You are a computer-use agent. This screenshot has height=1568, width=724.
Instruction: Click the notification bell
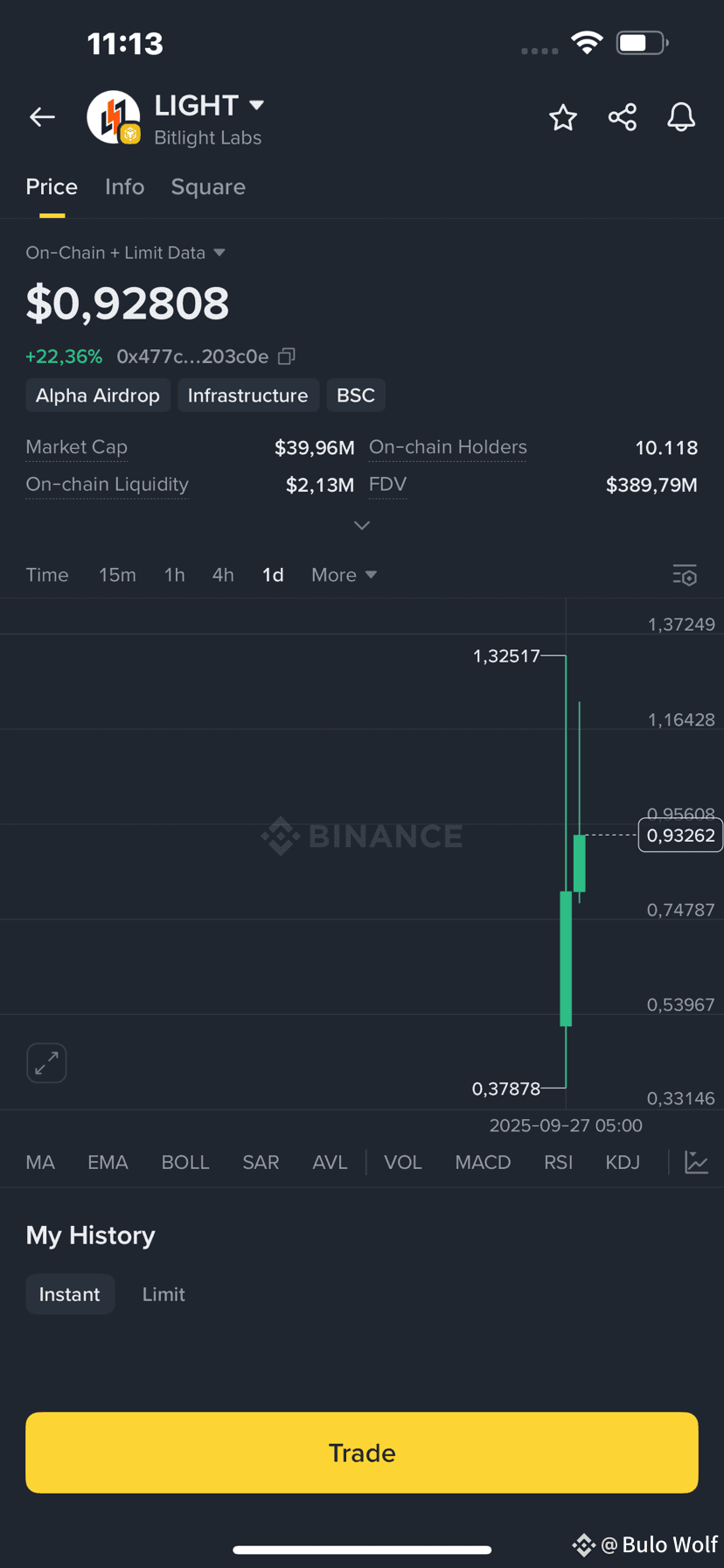[x=681, y=116]
